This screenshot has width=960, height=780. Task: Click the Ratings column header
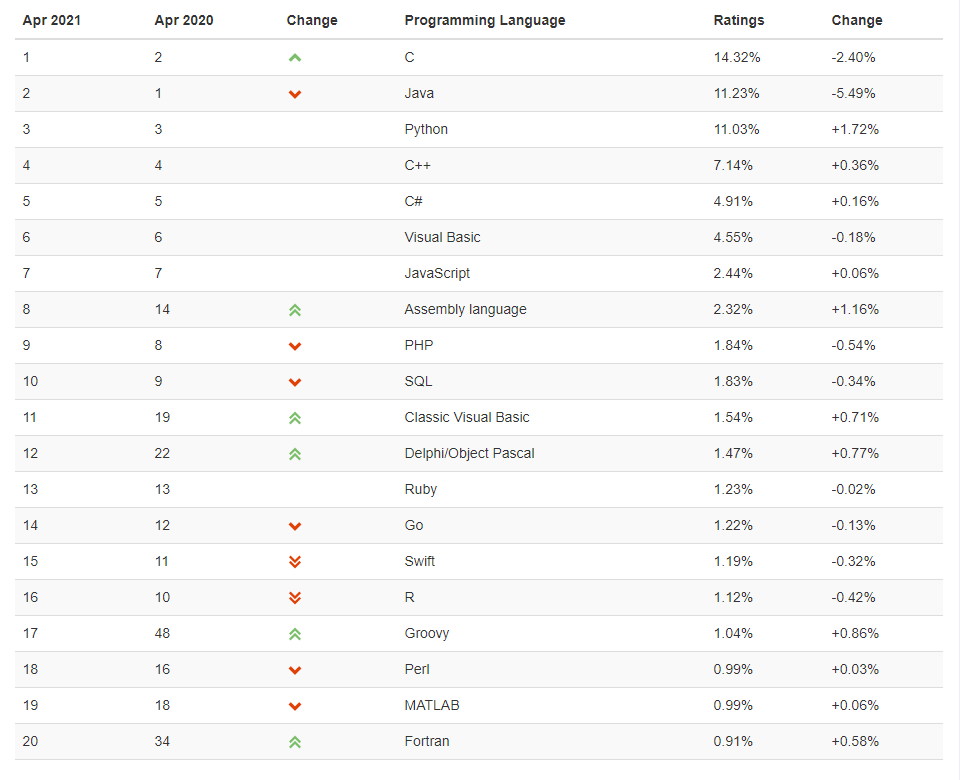coord(738,20)
